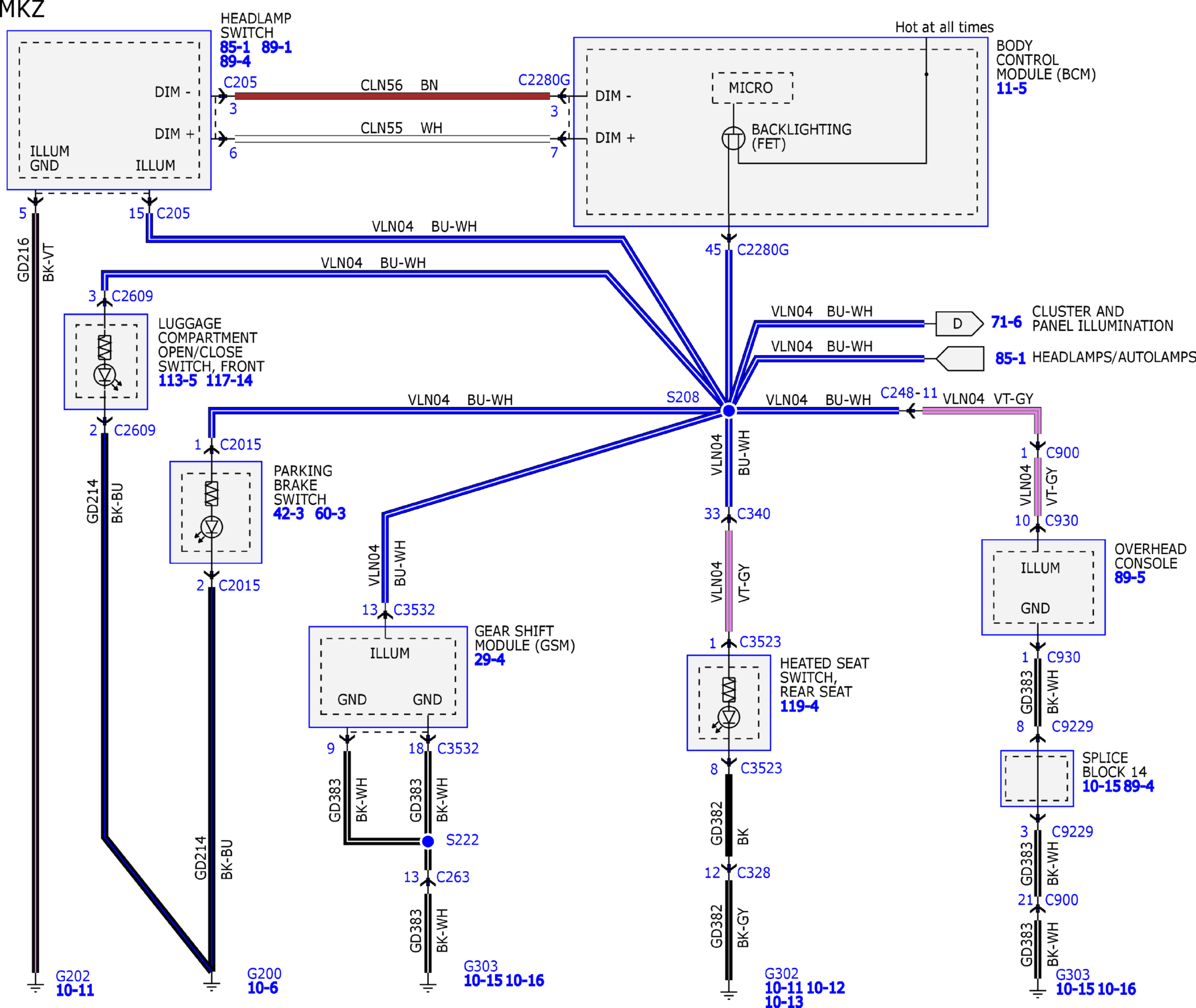Image resolution: width=1196 pixels, height=1008 pixels.
Task: Click the ground symbol below G302
Action: coord(729,995)
